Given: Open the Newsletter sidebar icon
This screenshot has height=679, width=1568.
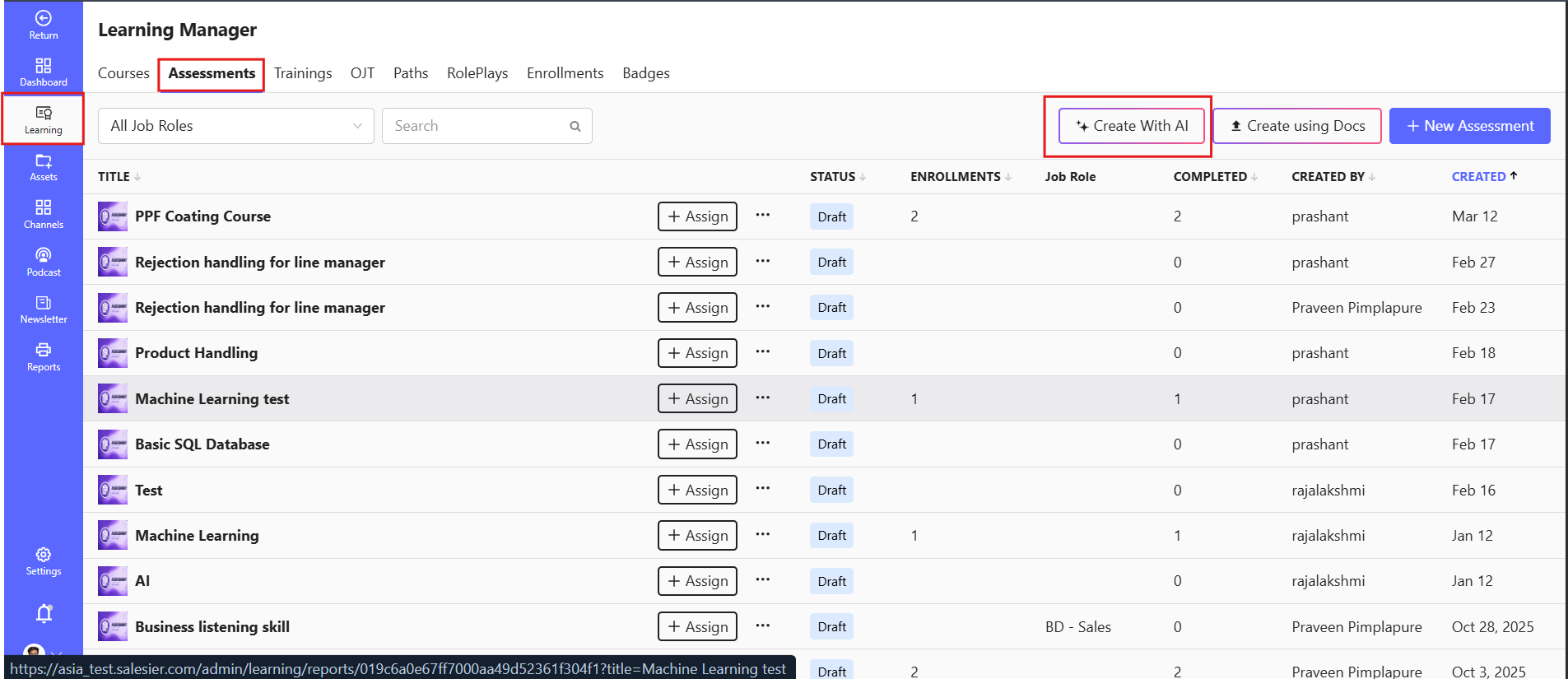Looking at the screenshot, I should [x=44, y=309].
